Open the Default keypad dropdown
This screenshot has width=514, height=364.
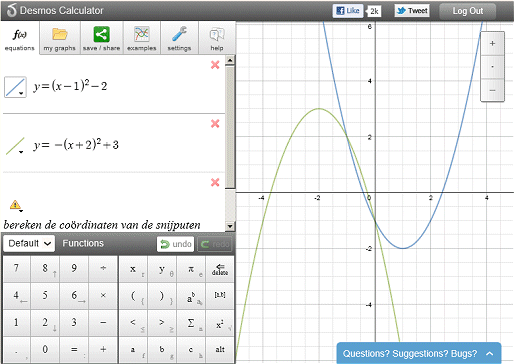(29, 243)
